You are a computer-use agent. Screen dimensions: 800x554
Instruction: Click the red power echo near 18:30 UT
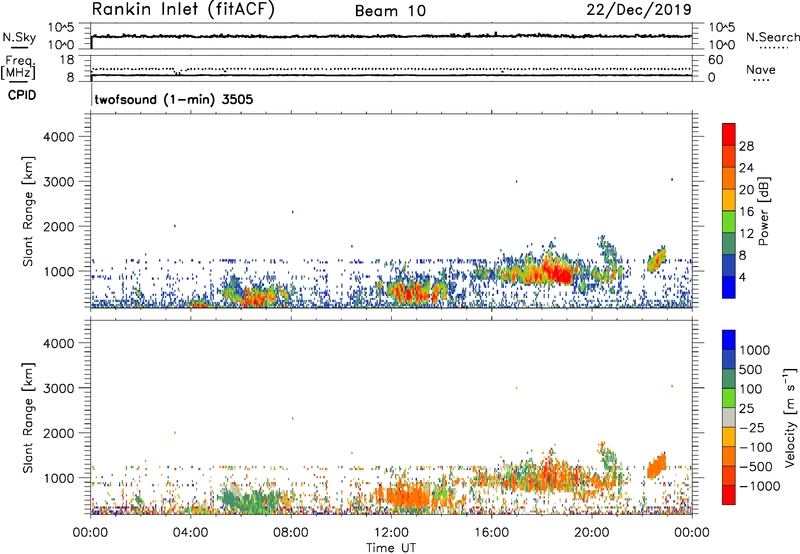click(x=556, y=272)
